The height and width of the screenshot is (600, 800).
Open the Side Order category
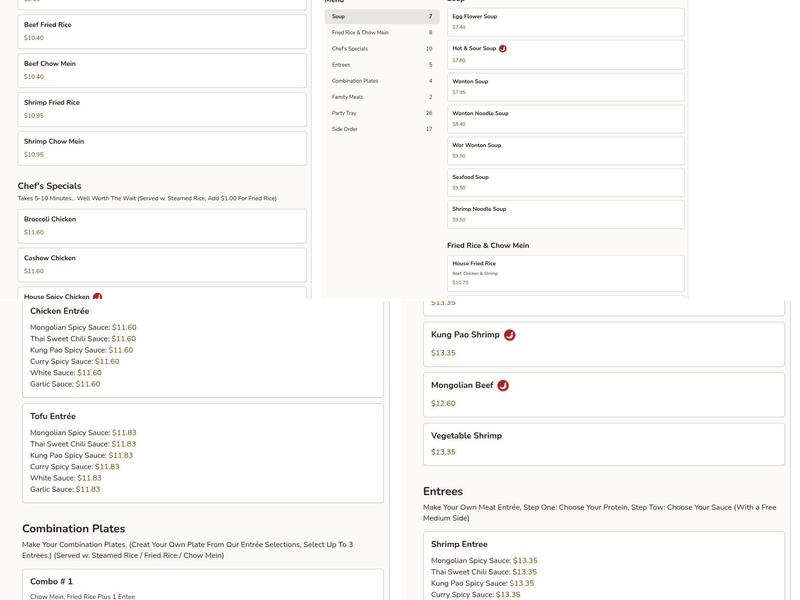[x=381, y=129]
